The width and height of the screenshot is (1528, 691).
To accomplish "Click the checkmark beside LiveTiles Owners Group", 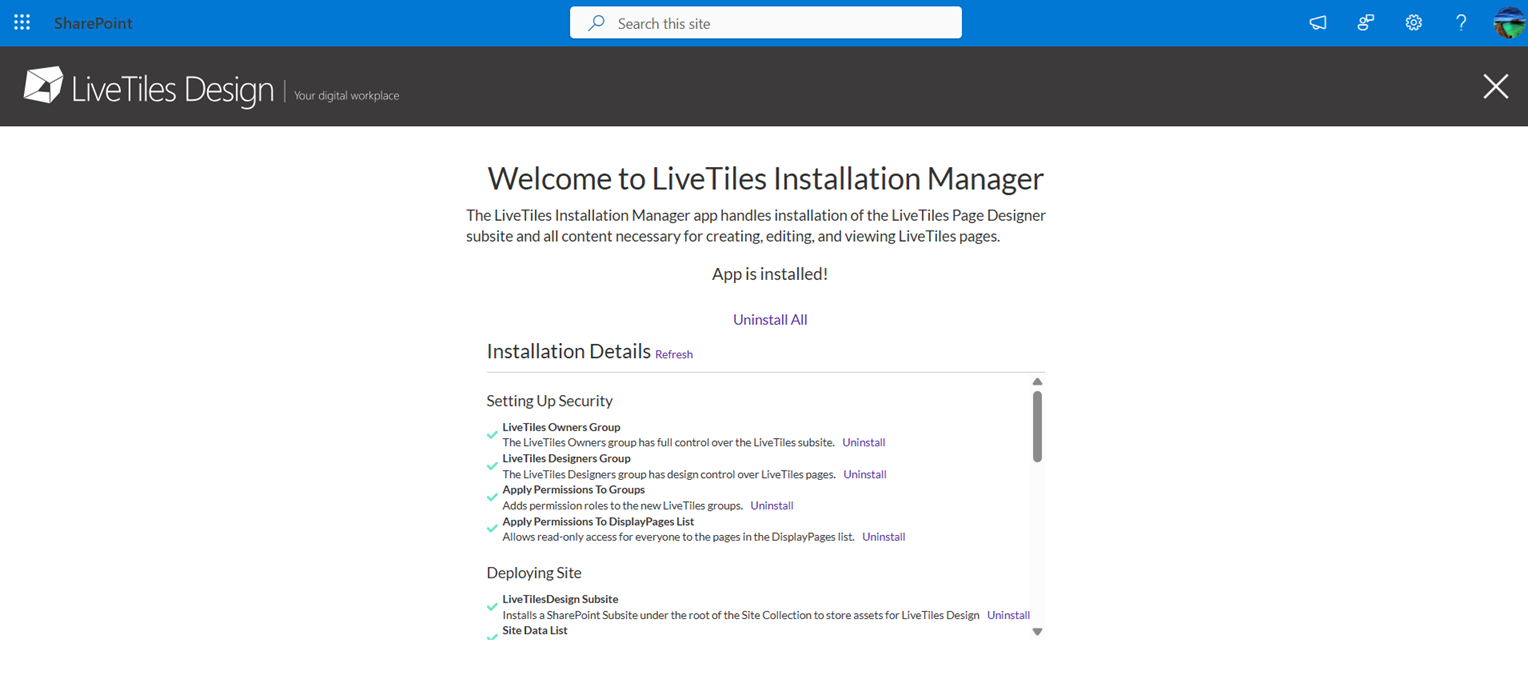I will [492, 435].
